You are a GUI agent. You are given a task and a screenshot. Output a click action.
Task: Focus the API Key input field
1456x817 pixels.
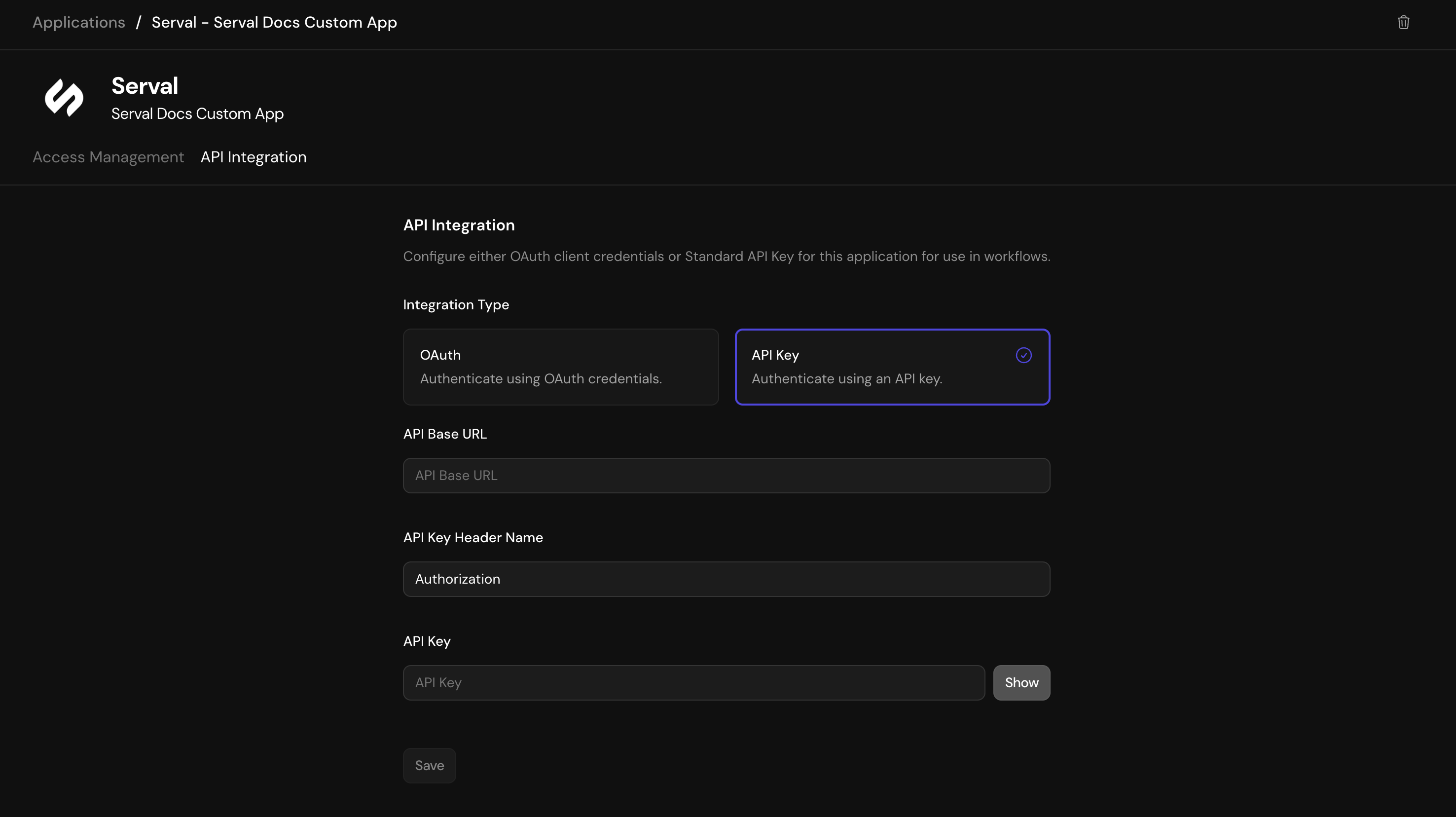[693, 682]
